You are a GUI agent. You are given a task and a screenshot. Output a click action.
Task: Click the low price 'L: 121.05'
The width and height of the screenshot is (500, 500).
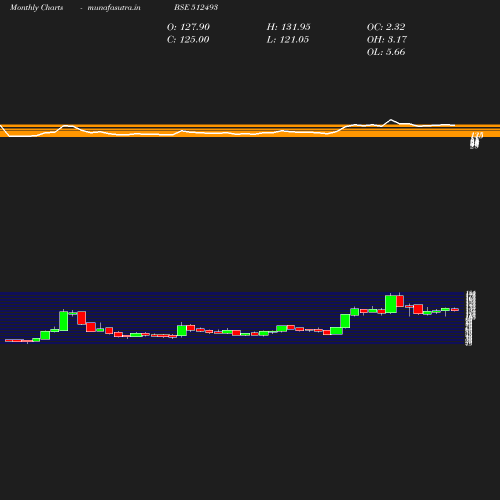(288, 40)
